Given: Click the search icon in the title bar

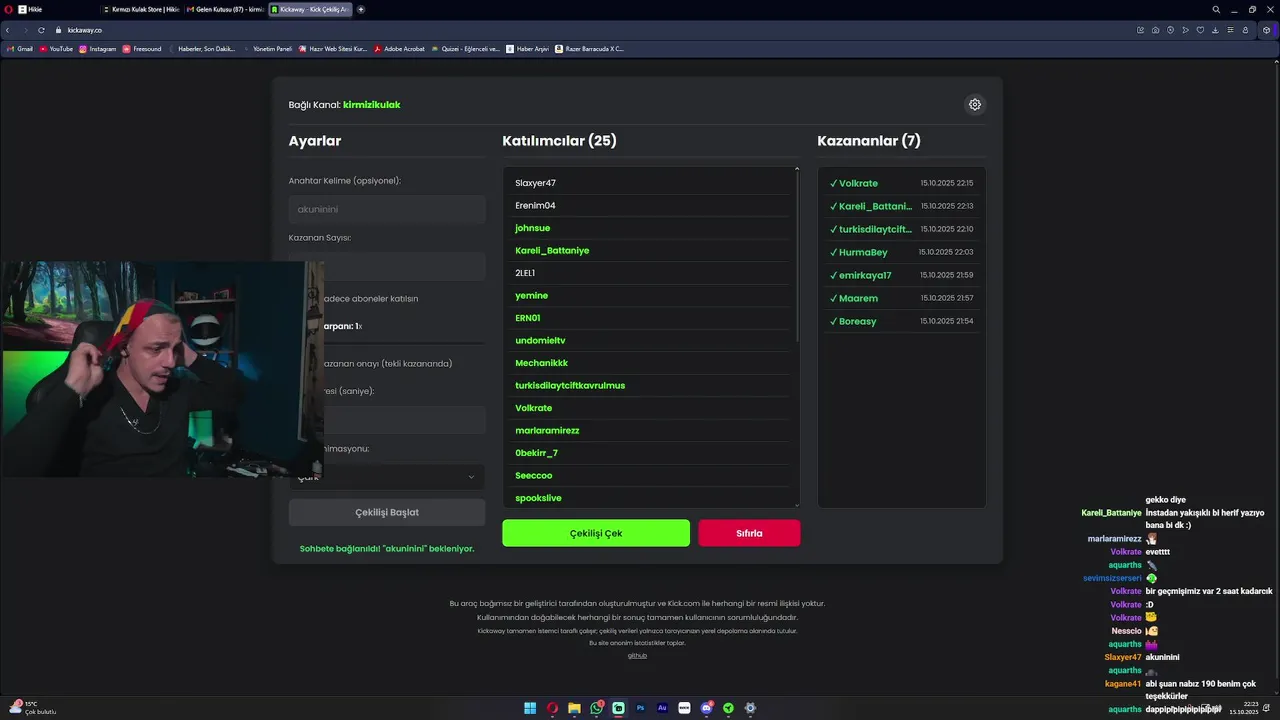Looking at the screenshot, I should [x=1216, y=9].
